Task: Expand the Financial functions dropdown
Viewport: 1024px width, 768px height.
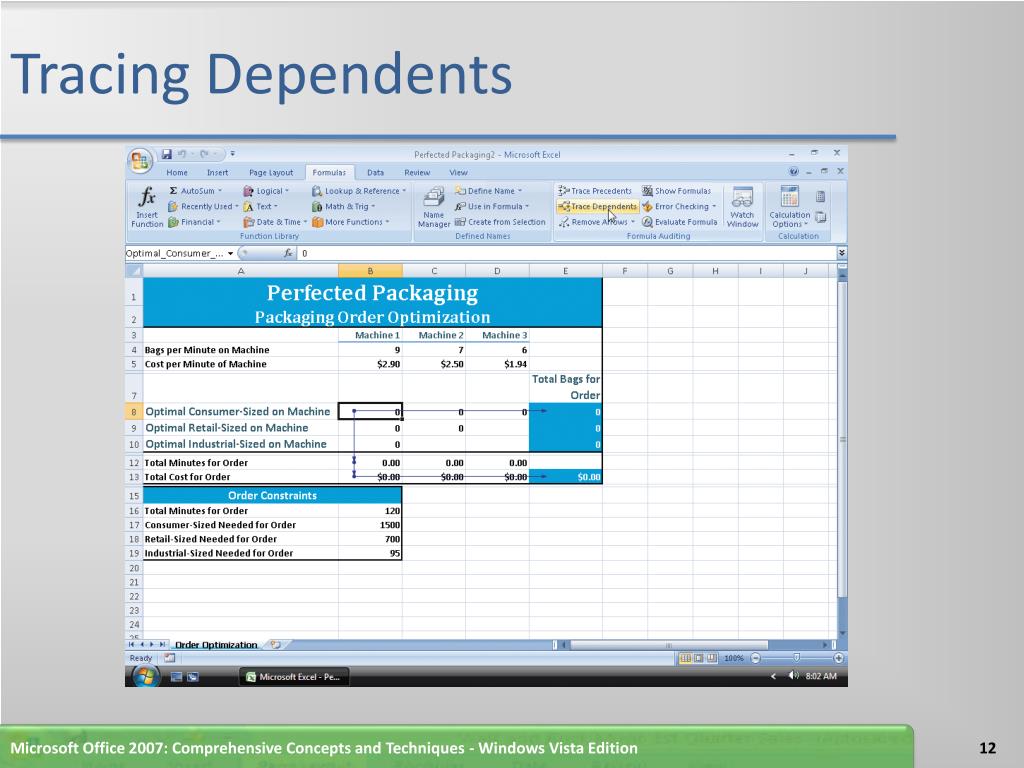Action: coord(195,222)
